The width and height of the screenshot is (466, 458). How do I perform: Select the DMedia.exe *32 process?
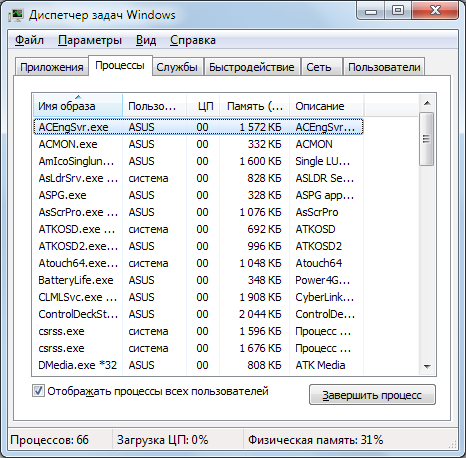(198, 365)
